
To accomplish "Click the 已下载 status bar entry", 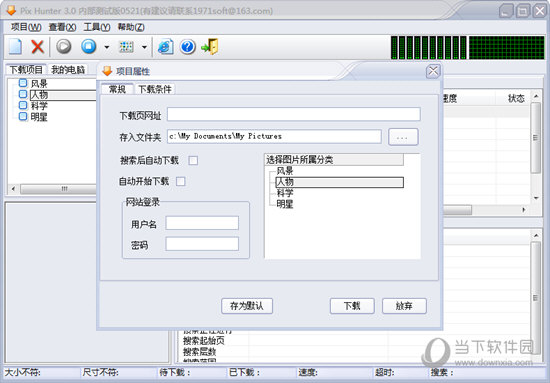I will click(x=244, y=372).
